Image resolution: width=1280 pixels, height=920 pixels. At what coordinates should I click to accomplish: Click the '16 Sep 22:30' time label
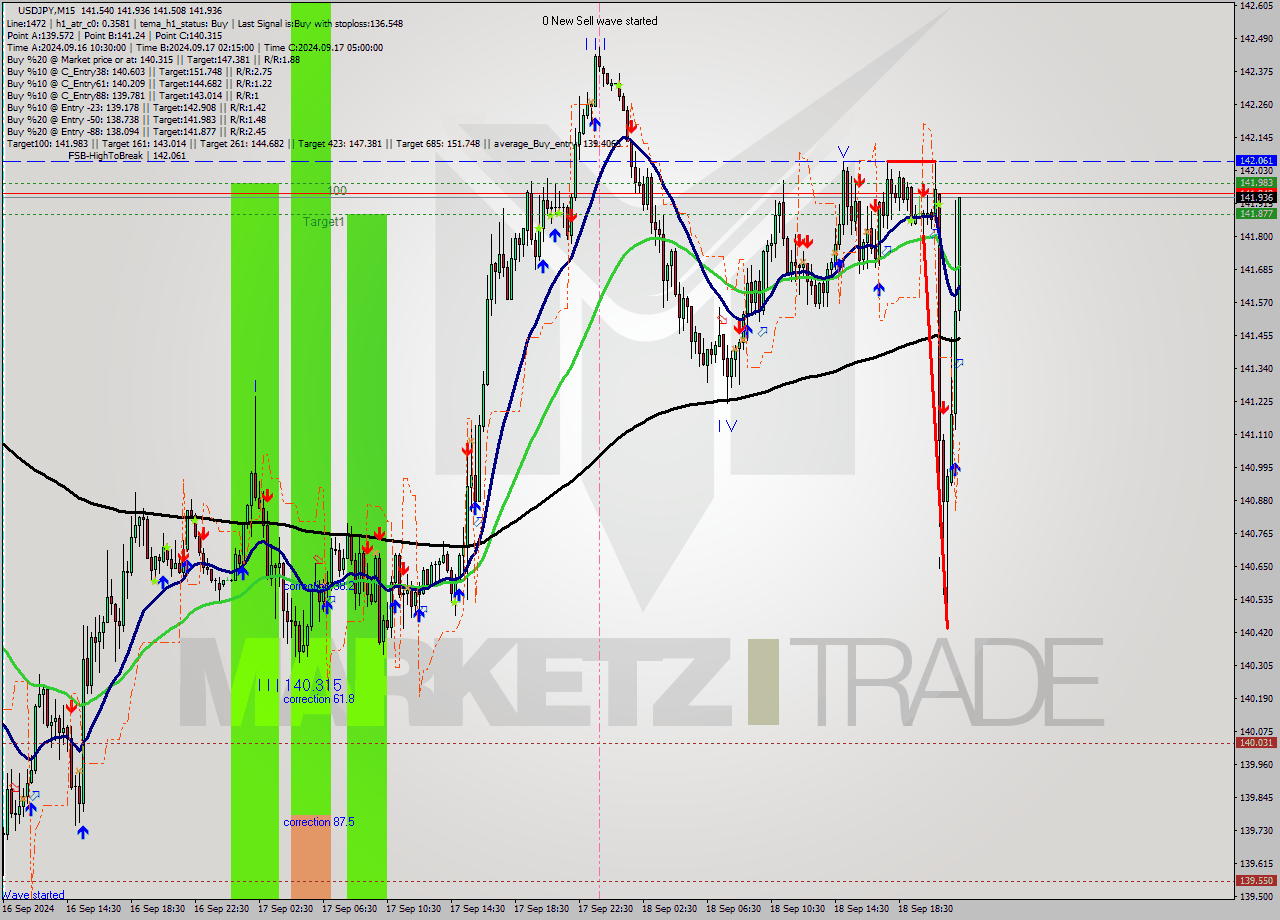click(222, 909)
